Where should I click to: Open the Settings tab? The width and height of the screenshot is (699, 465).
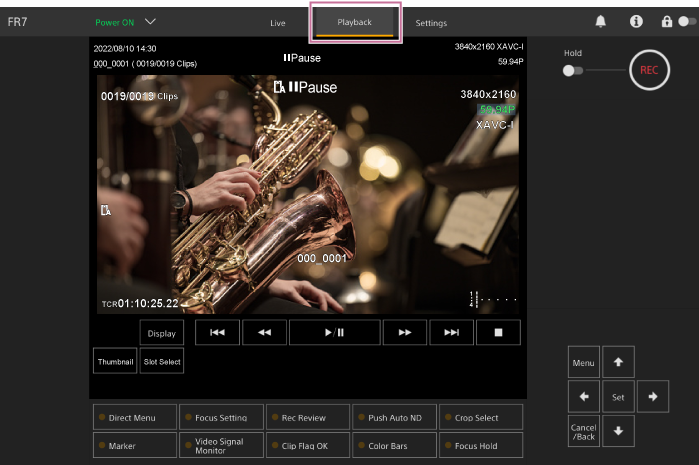pos(431,22)
